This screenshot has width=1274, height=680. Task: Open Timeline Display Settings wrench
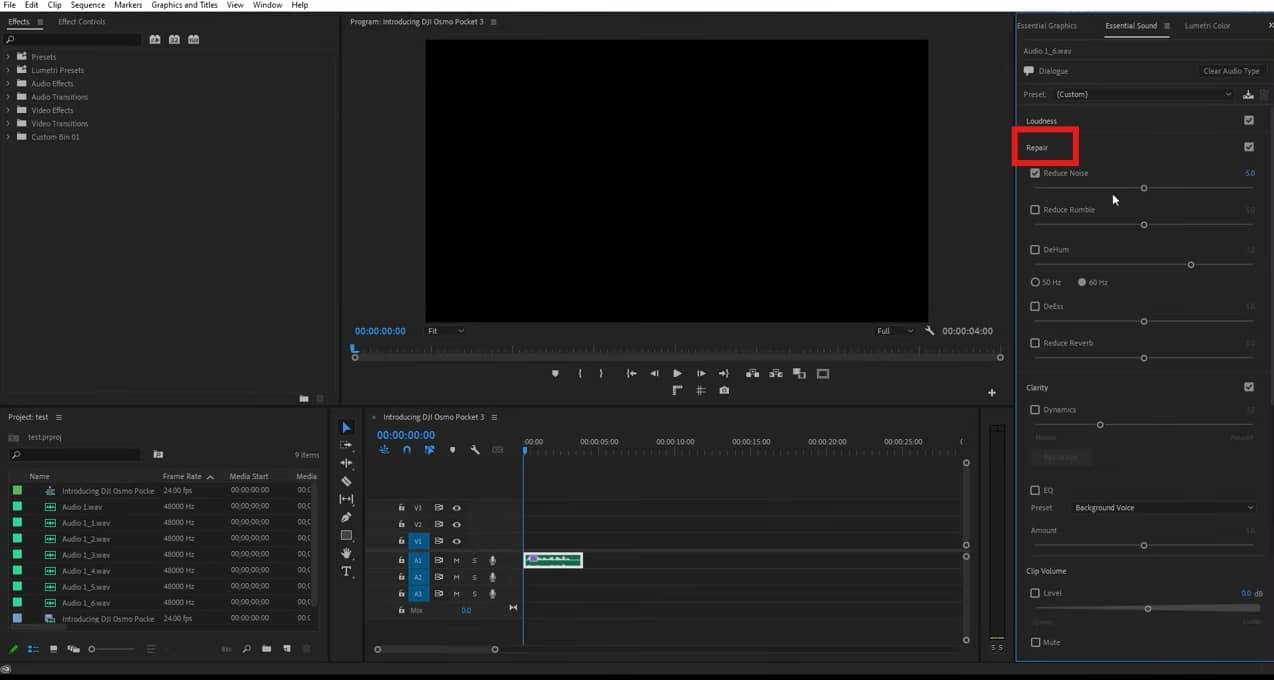coord(475,450)
